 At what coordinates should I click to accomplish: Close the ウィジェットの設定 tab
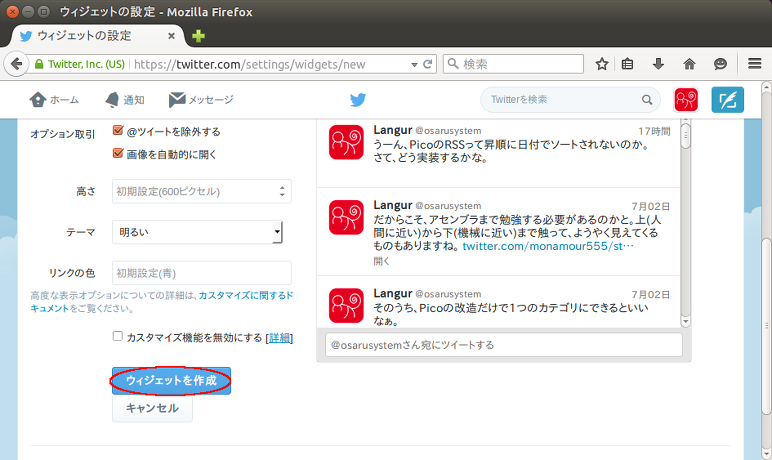click(171, 35)
